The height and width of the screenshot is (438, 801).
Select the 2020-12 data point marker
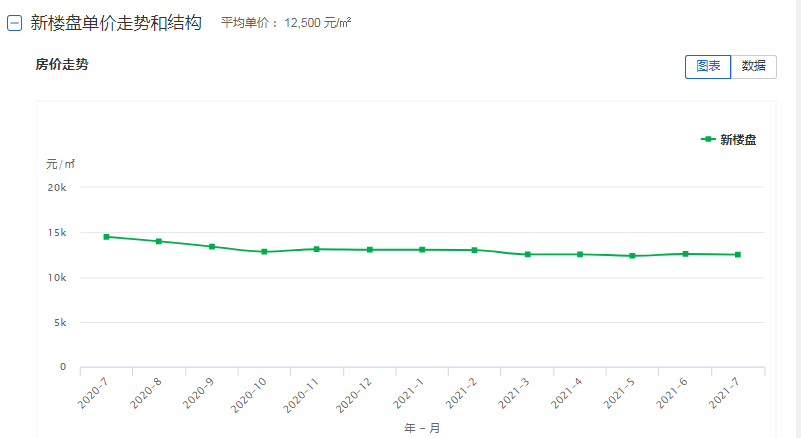point(370,250)
